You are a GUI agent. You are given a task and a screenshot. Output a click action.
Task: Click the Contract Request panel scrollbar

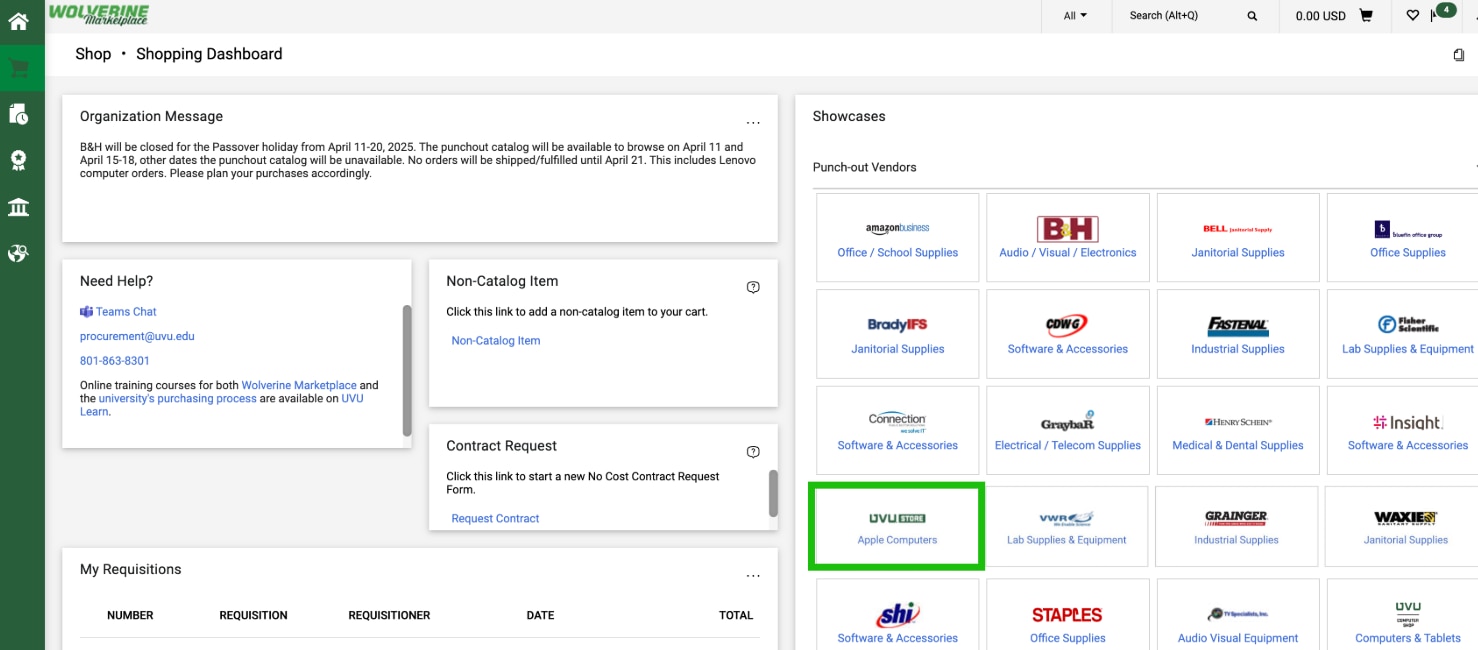tap(773, 493)
